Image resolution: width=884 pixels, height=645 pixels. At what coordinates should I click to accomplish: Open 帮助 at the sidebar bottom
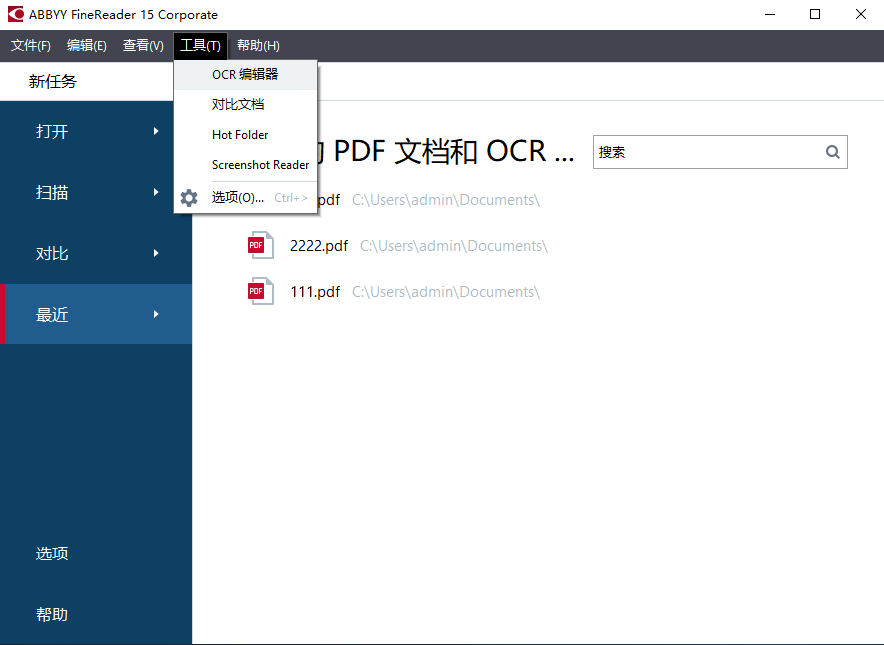click(x=51, y=614)
